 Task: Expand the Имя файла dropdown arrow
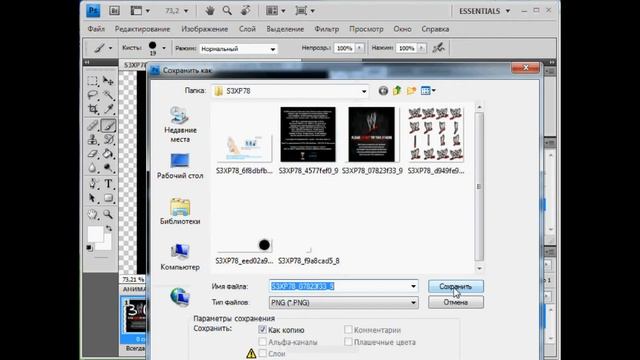[x=413, y=287]
